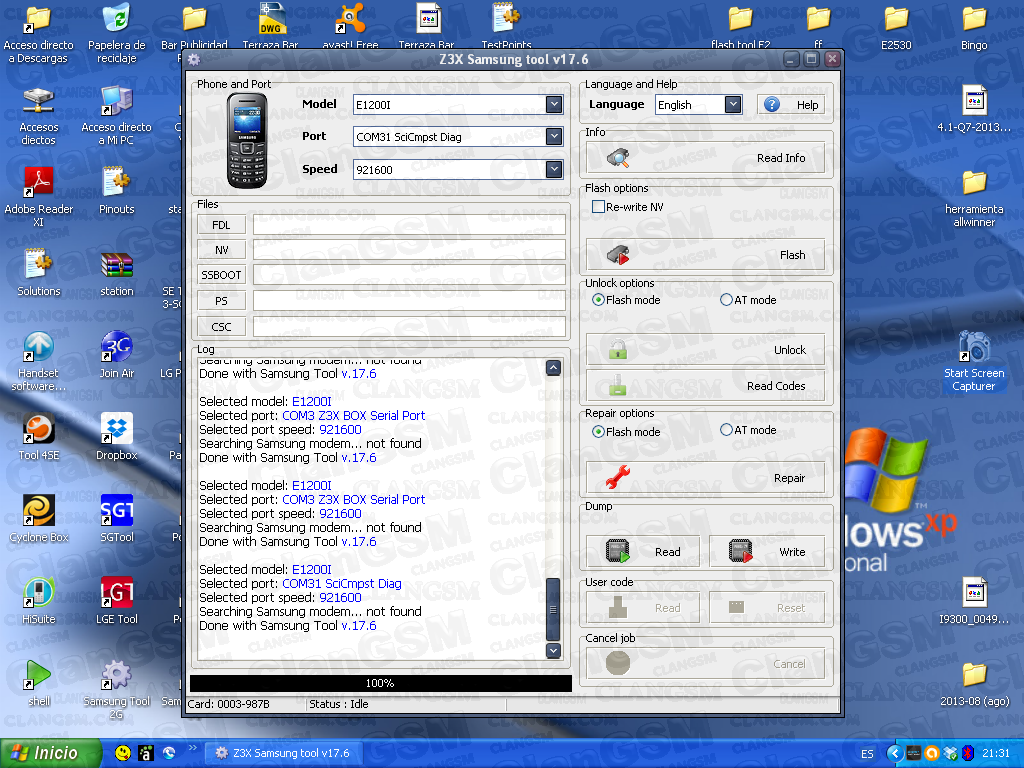1024x768 pixels.
Task: Expand the Model dropdown showing E1200I
Action: (554, 104)
